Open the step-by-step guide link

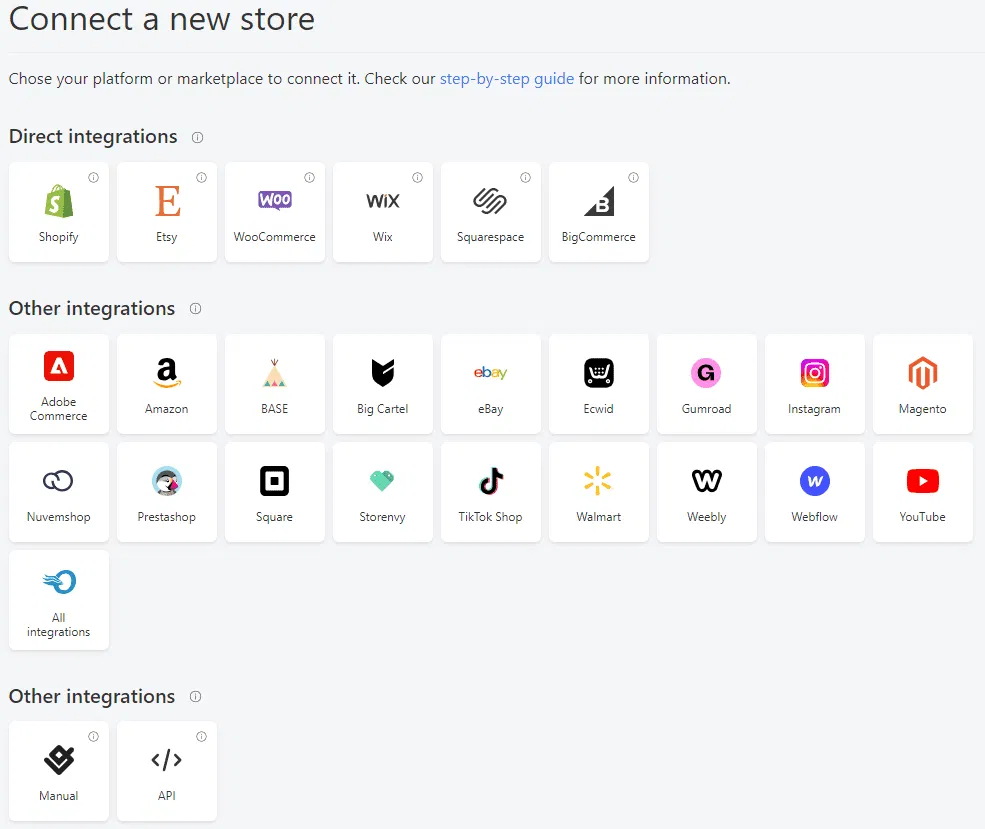coord(506,78)
